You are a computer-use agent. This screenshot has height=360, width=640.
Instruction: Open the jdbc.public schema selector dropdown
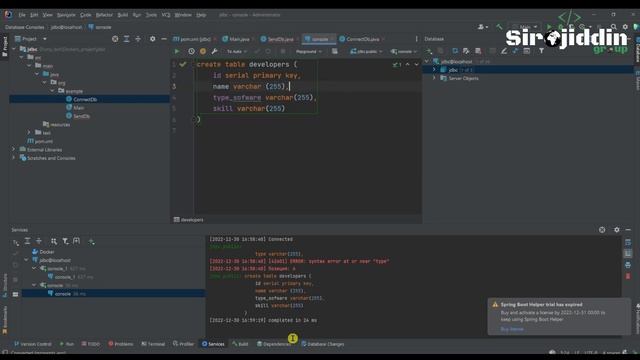(x=366, y=52)
